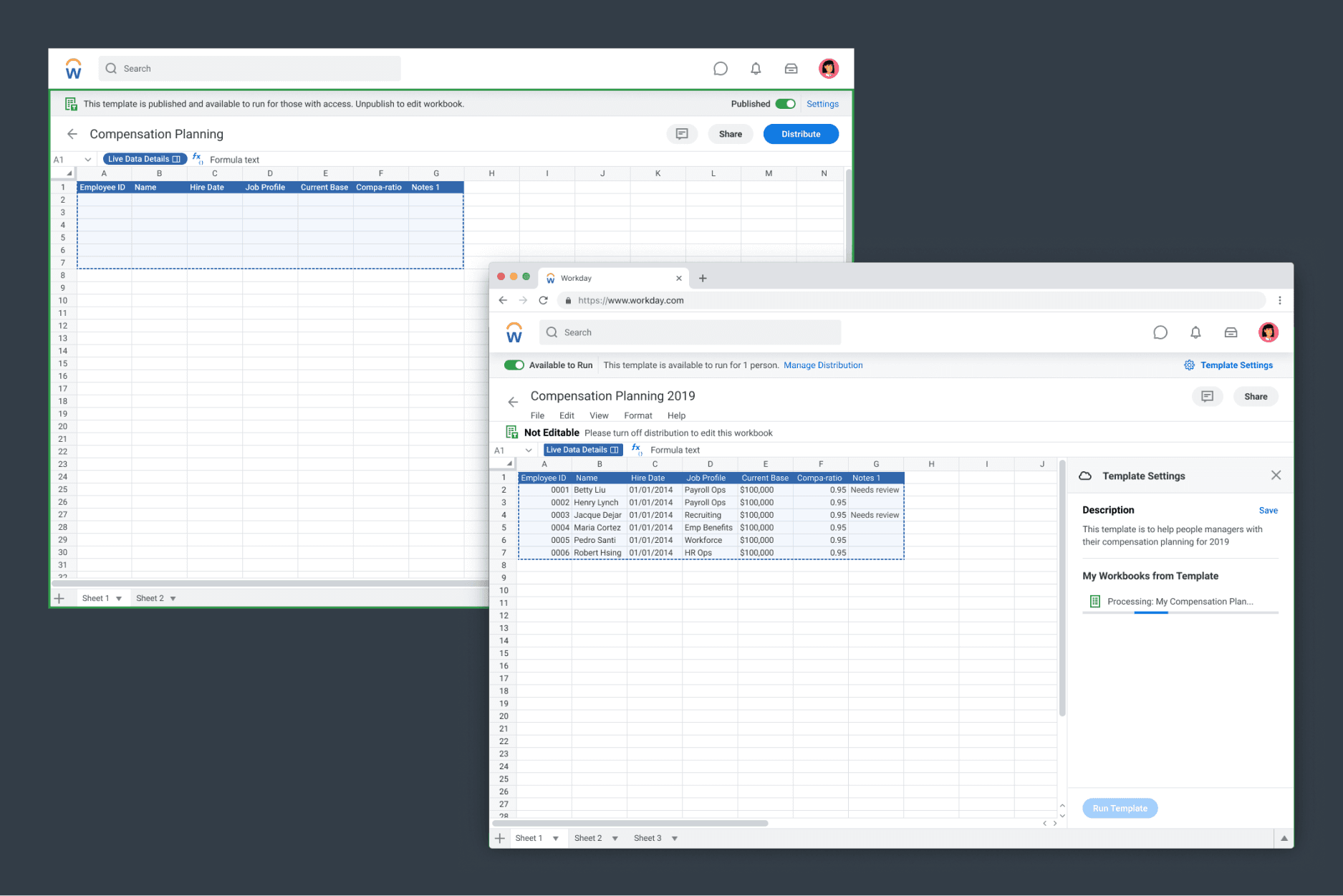Screen dimensions: 1343x896
Task: Open the Help menu
Action: (x=676, y=415)
